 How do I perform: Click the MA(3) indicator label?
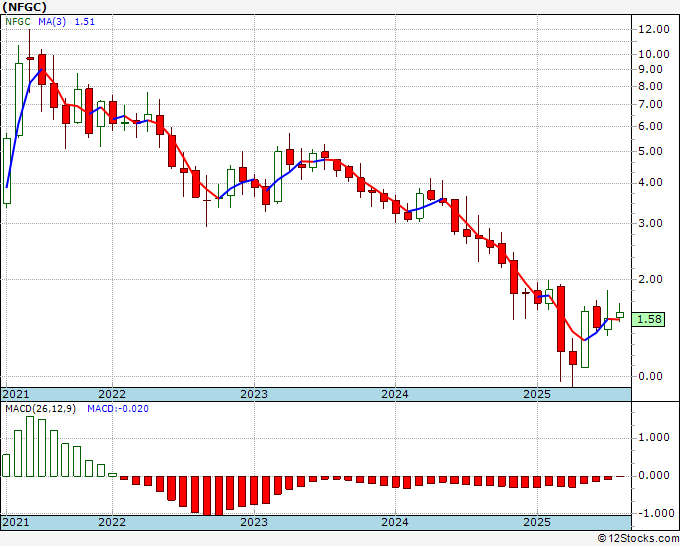pyautogui.click(x=52, y=22)
